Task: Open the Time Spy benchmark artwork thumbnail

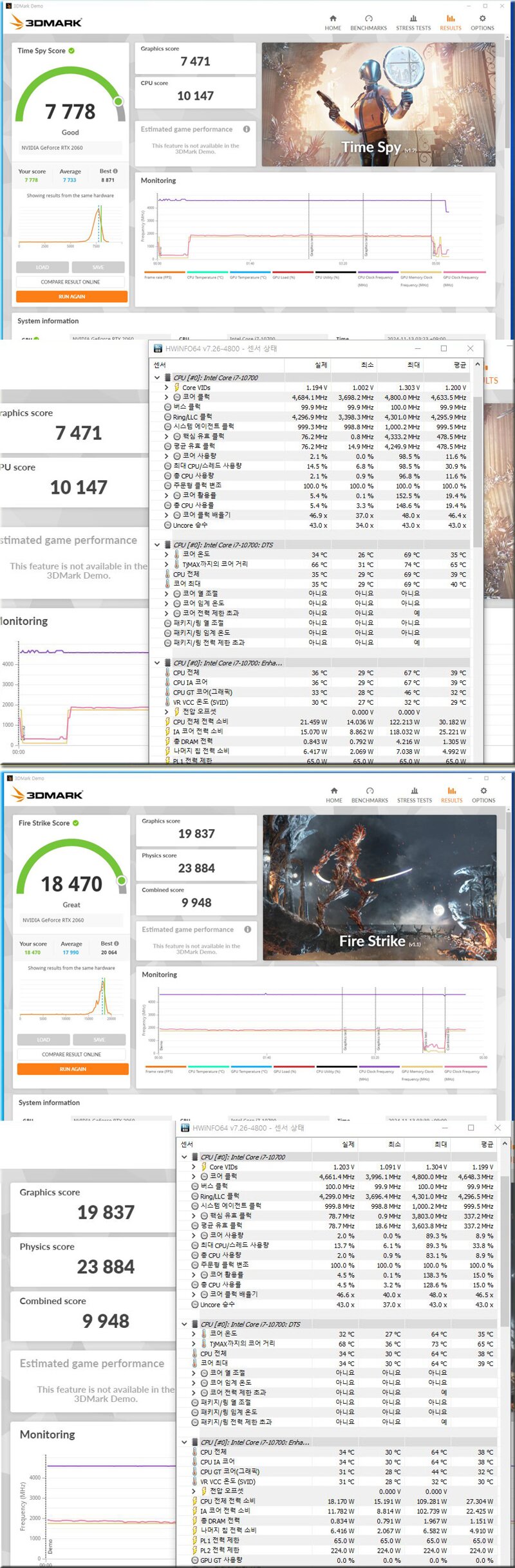Action: [379, 104]
